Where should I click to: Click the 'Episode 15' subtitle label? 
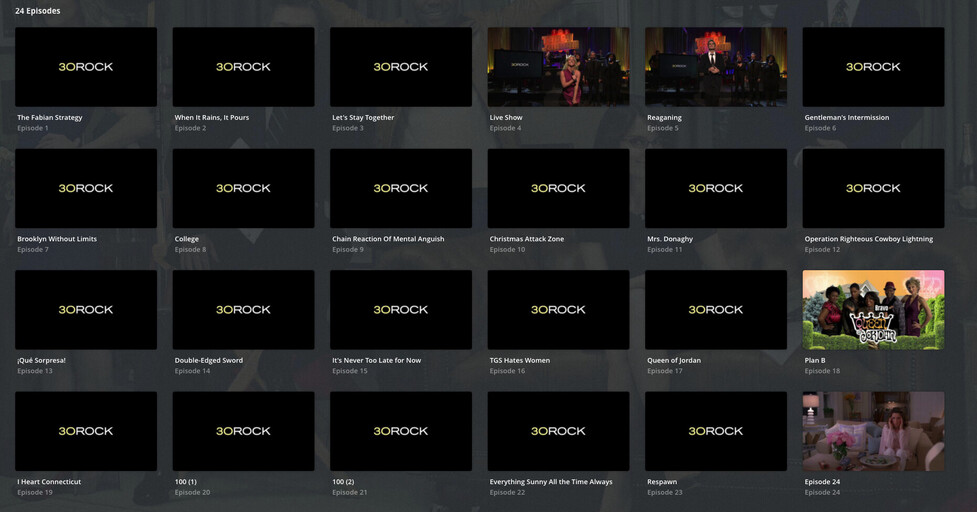click(x=350, y=371)
